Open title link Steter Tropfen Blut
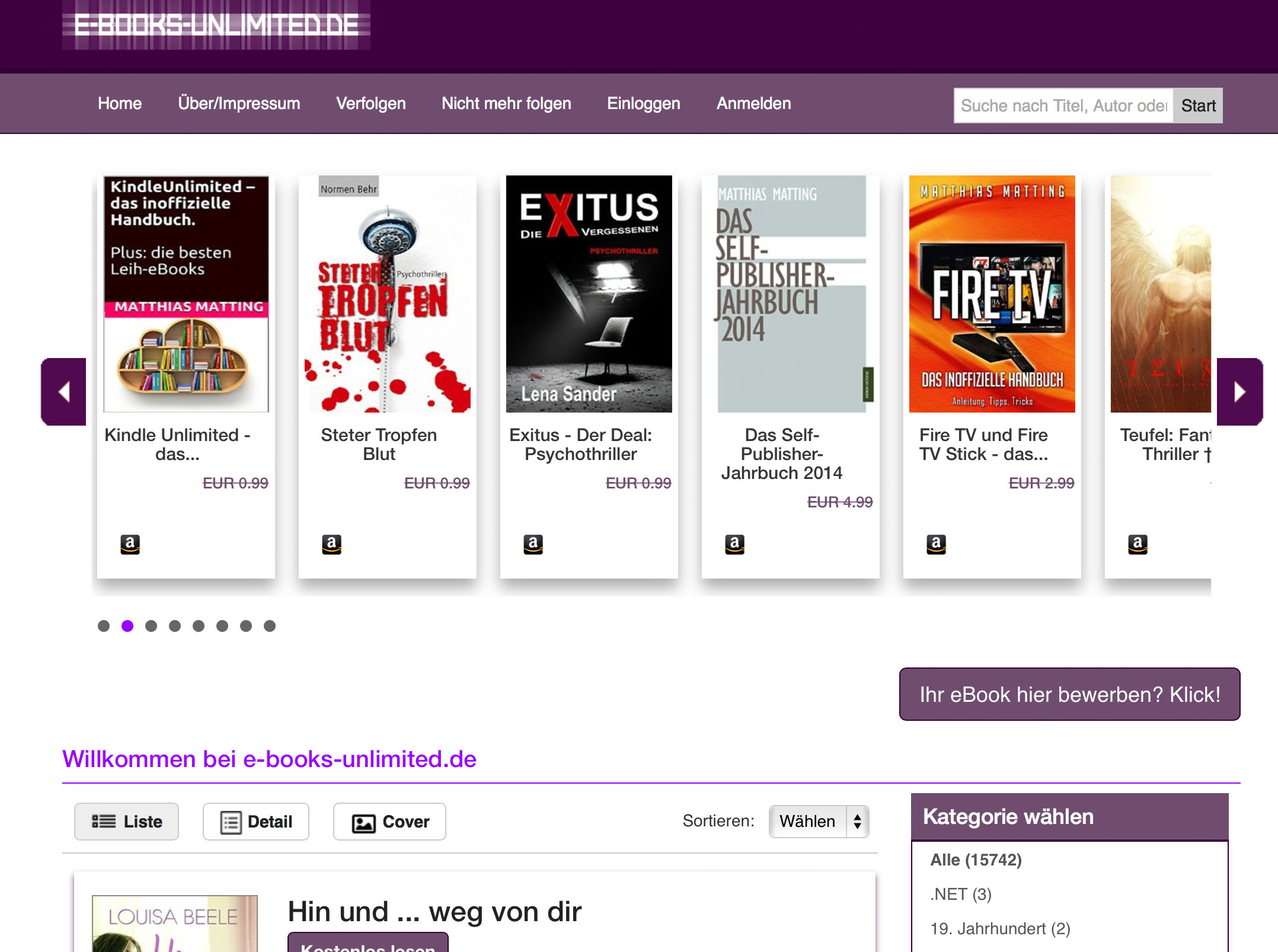Screen dimensions: 1278x952 coord(379,445)
